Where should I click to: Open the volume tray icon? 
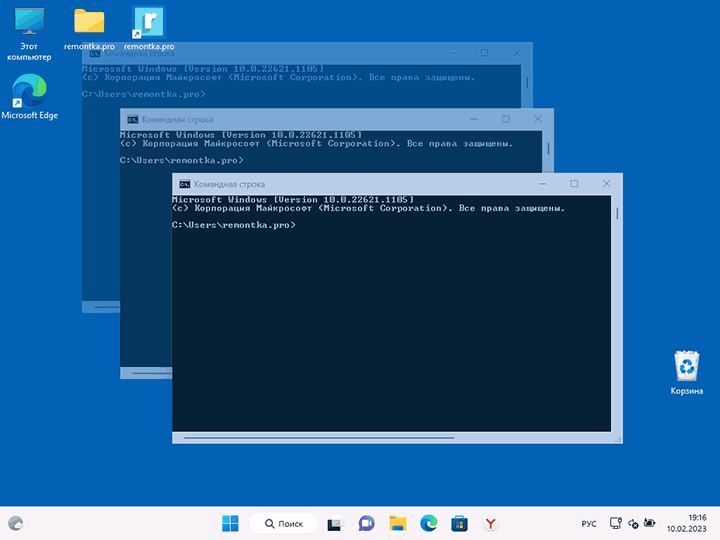pos(633,523)
